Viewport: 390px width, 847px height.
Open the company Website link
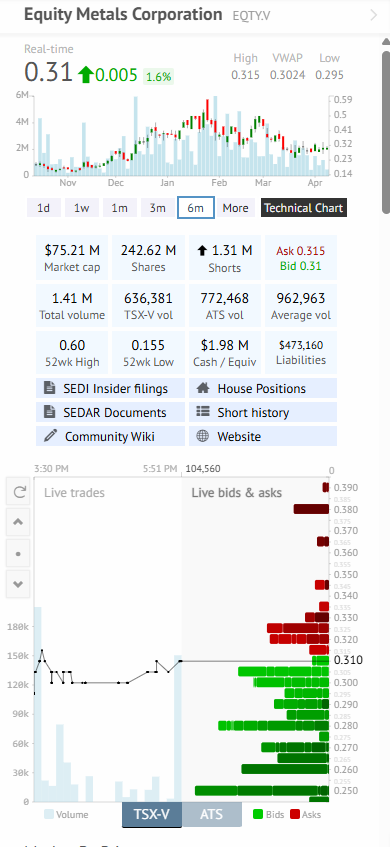click(x=263, y=436)
